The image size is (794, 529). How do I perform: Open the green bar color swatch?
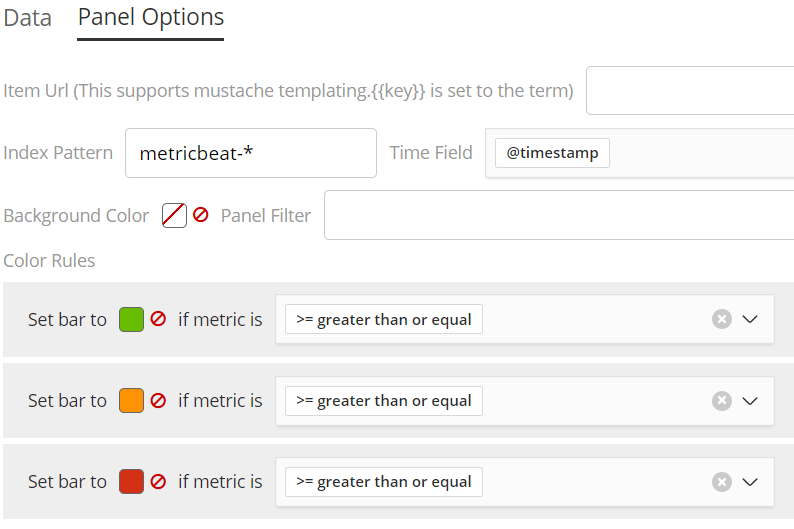click(x=131, y=319)
